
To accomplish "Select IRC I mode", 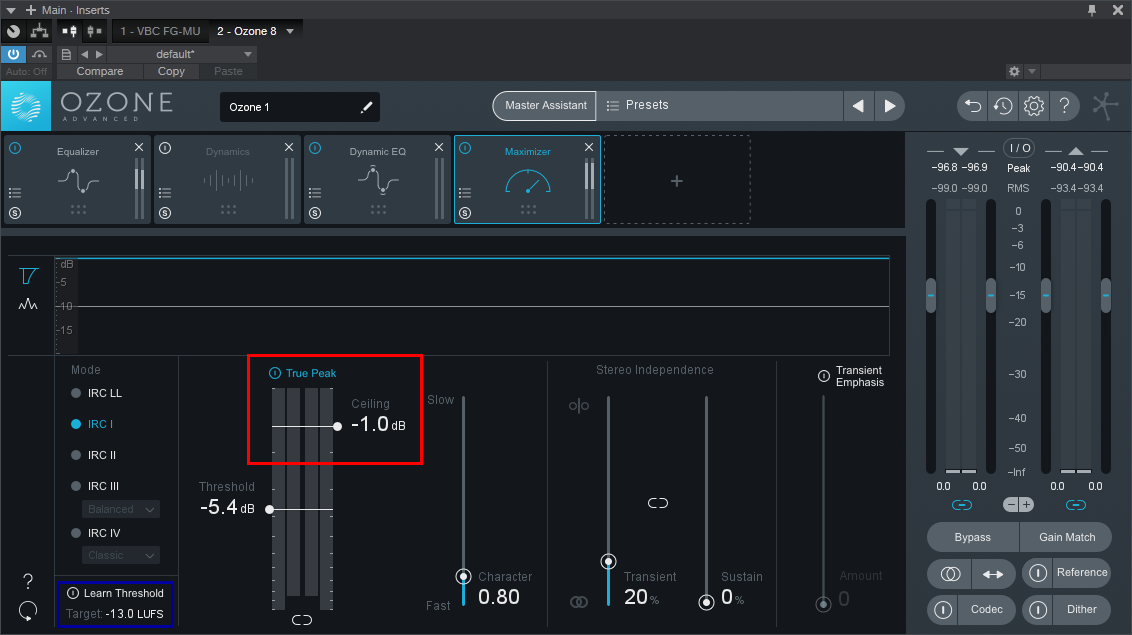I will [92, 424].
